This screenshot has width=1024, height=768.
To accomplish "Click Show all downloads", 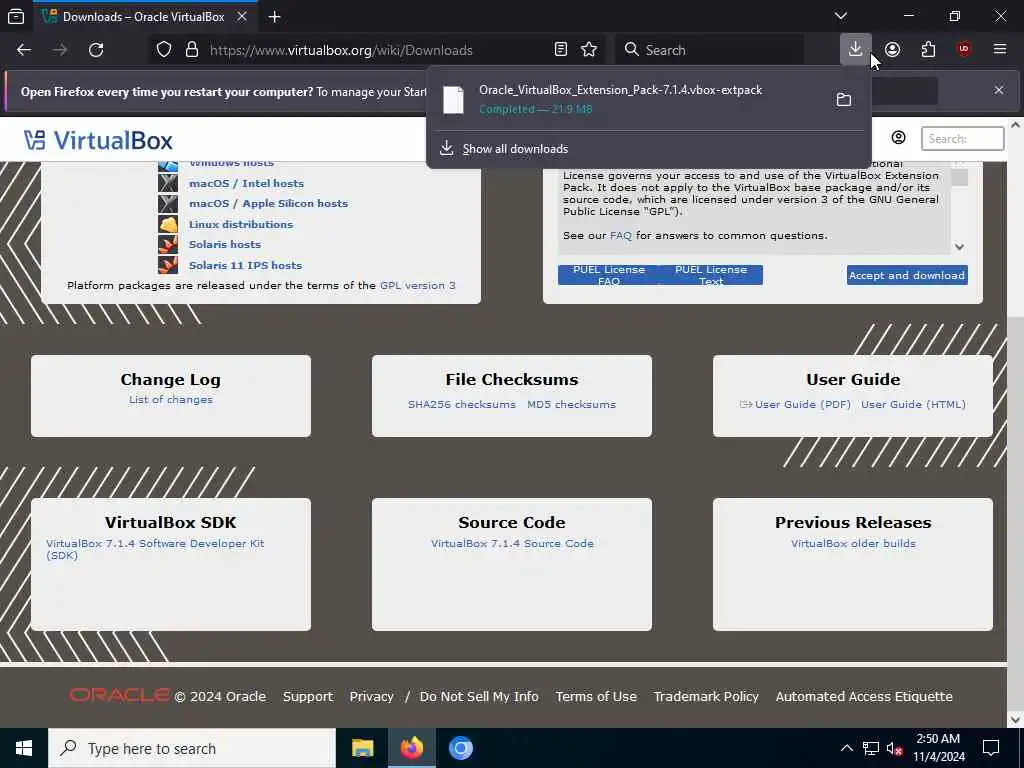I will (x=515, y=149).
